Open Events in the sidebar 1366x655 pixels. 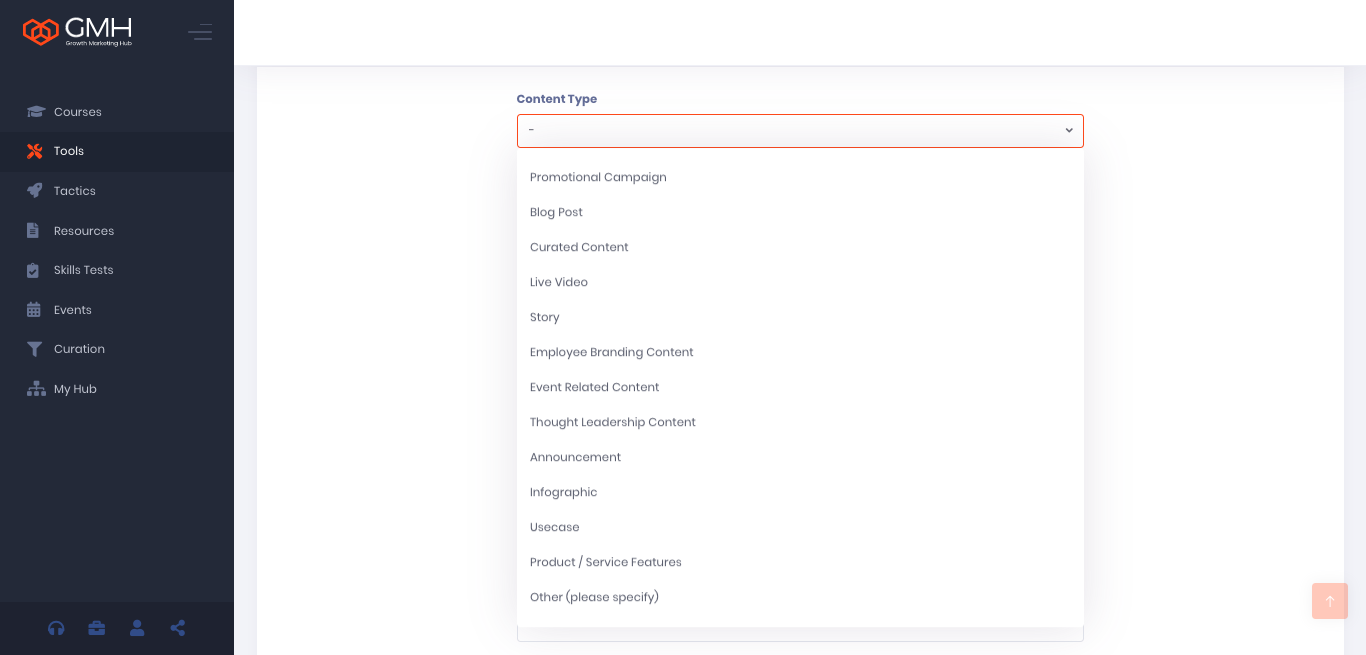tap(117, 310)
